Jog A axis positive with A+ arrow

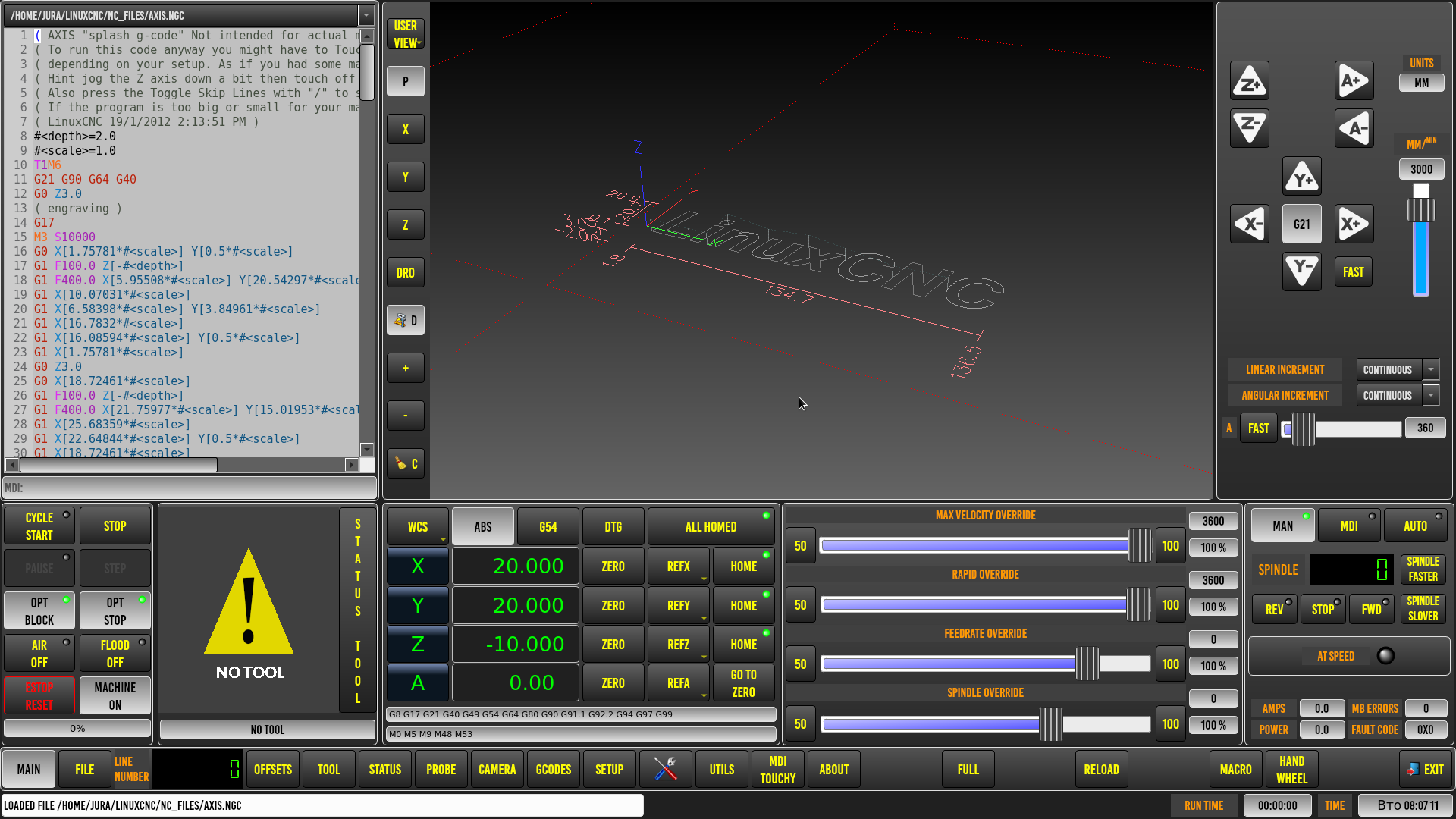[1354, 81]
